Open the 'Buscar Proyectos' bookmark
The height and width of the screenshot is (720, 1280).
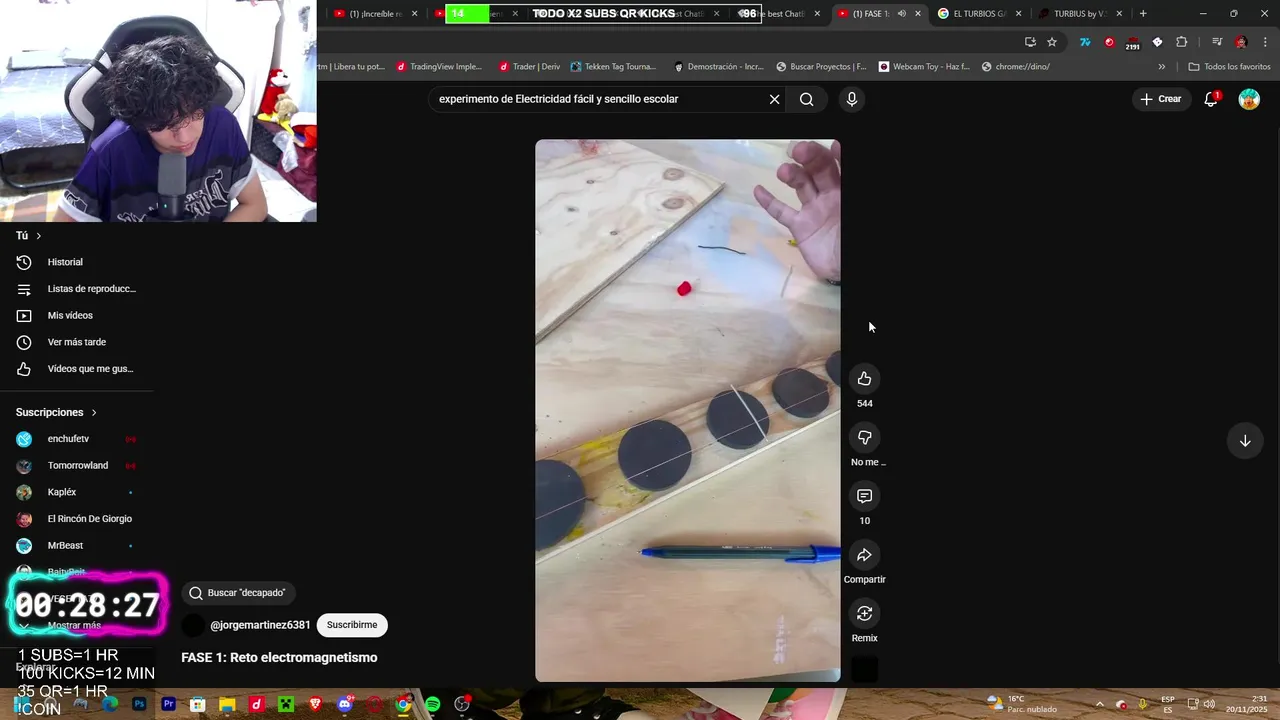[822, 67]
